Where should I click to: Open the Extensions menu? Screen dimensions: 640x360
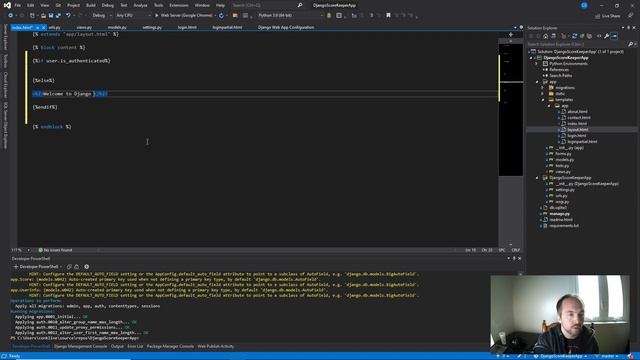(x=179, y=5)
